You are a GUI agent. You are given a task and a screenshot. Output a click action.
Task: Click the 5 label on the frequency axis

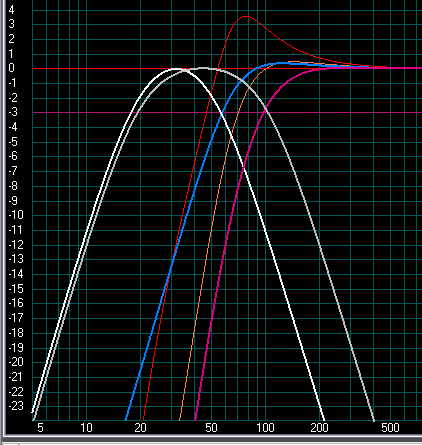pos(40,428)
